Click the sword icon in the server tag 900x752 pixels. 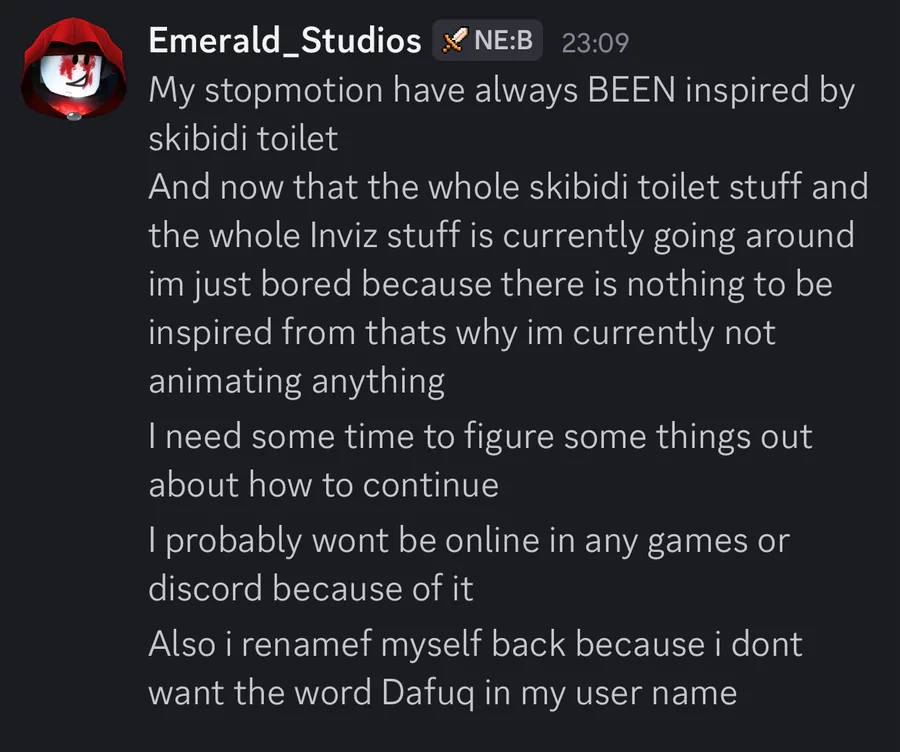[455, 41]
